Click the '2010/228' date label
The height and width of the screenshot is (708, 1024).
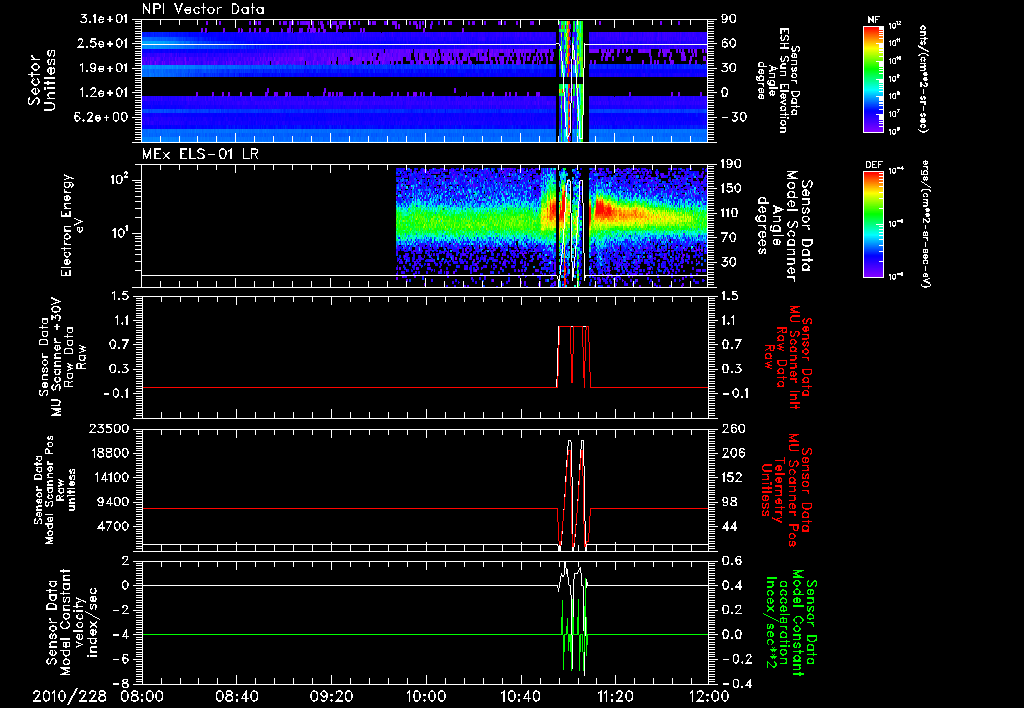tap(70, 697)
